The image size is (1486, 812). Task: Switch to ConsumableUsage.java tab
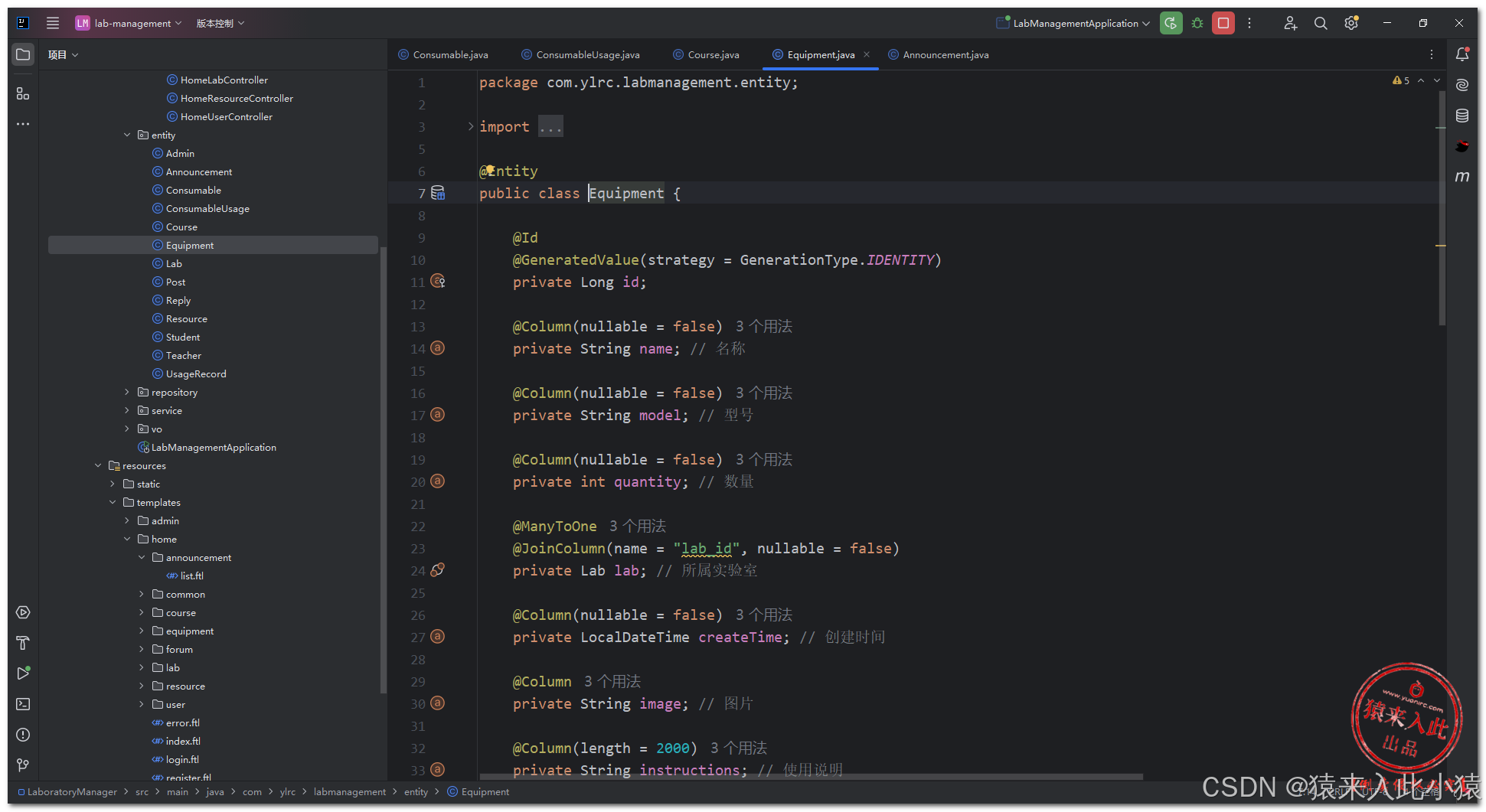(x=580, y=54)
